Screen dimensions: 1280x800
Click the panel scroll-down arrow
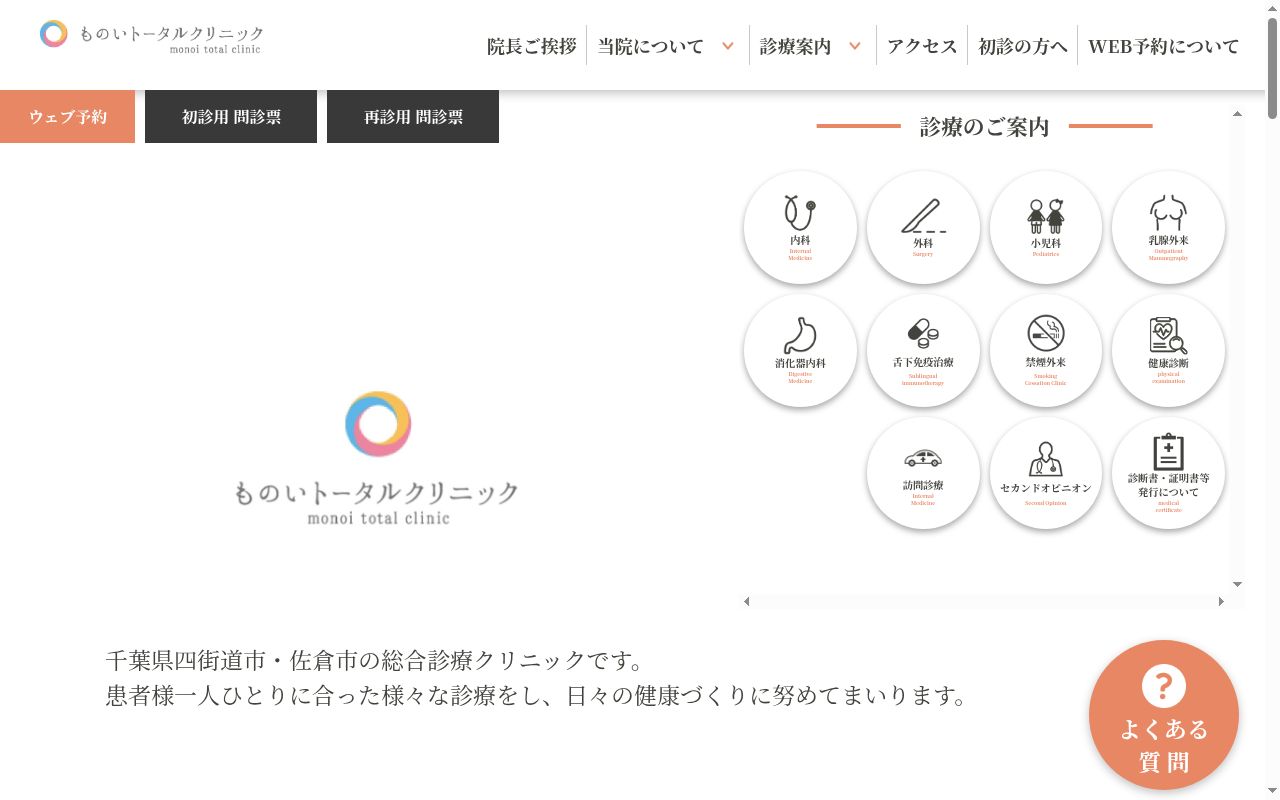1237,584
